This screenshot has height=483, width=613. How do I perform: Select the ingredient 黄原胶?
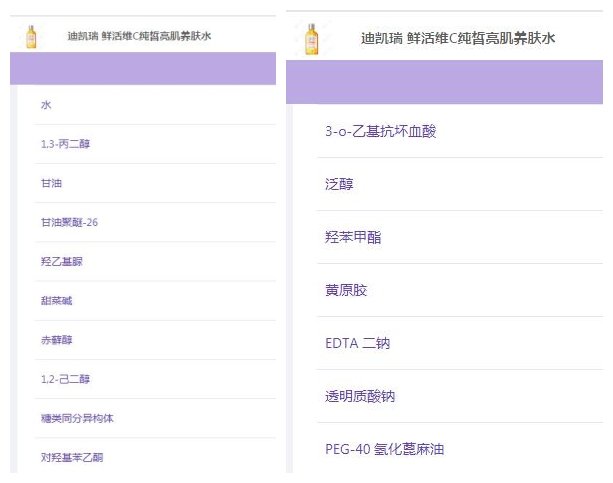(346, 290)
